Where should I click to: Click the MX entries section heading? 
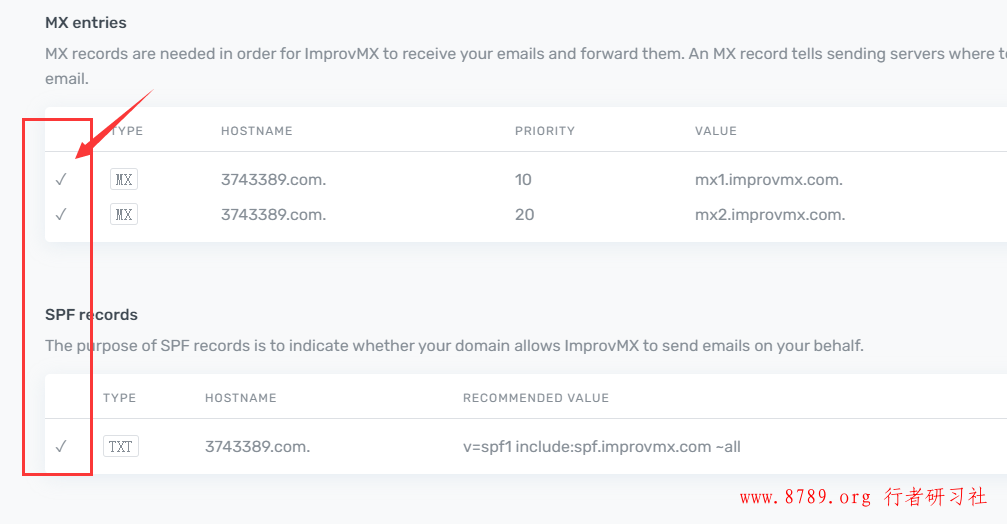[x=85, y=22]
